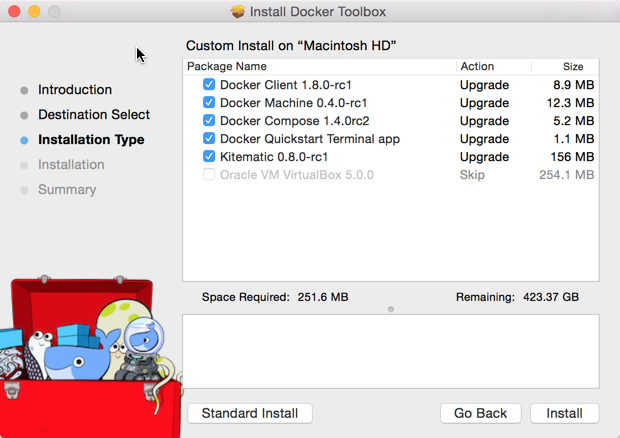
Task: Click the Installation Type step
Action: (x=91, y=140)
